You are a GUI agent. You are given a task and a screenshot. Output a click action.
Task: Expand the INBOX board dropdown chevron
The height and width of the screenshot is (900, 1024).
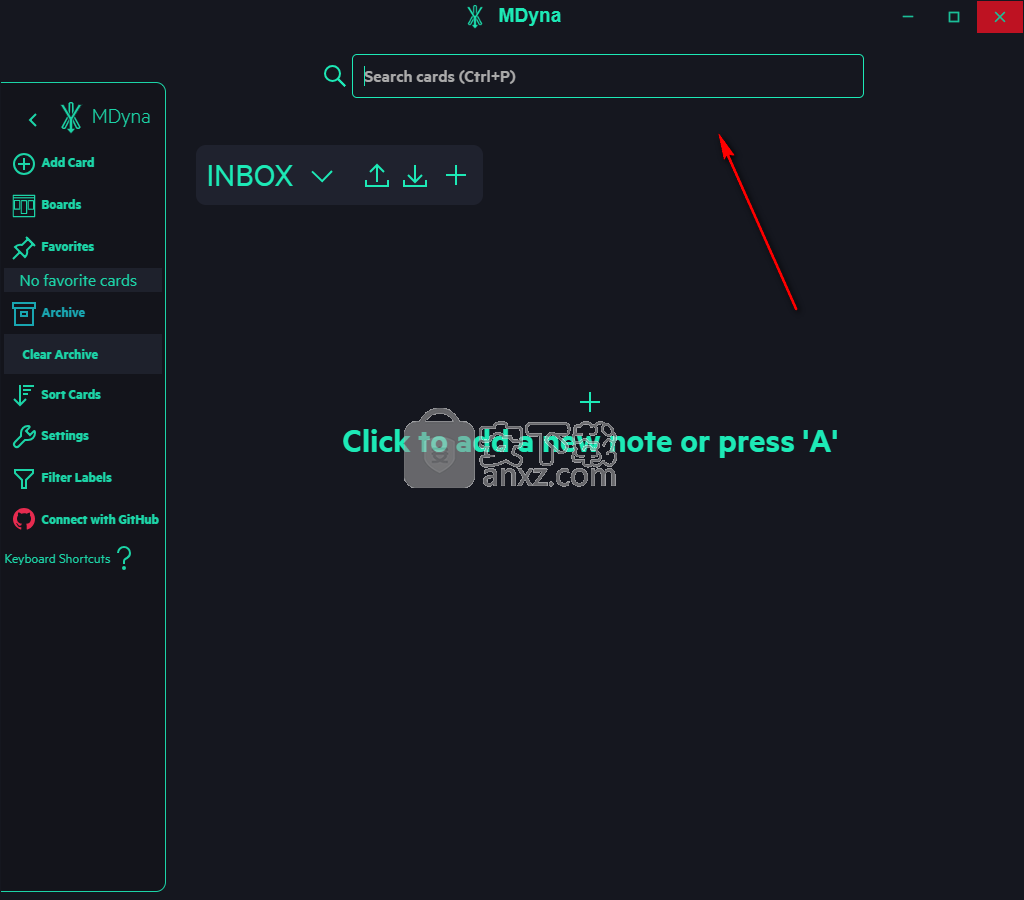[x=322, y=176]
